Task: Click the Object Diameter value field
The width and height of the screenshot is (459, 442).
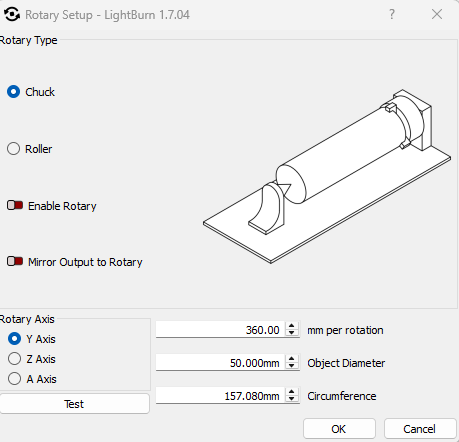Action: [x=221, y=363]
